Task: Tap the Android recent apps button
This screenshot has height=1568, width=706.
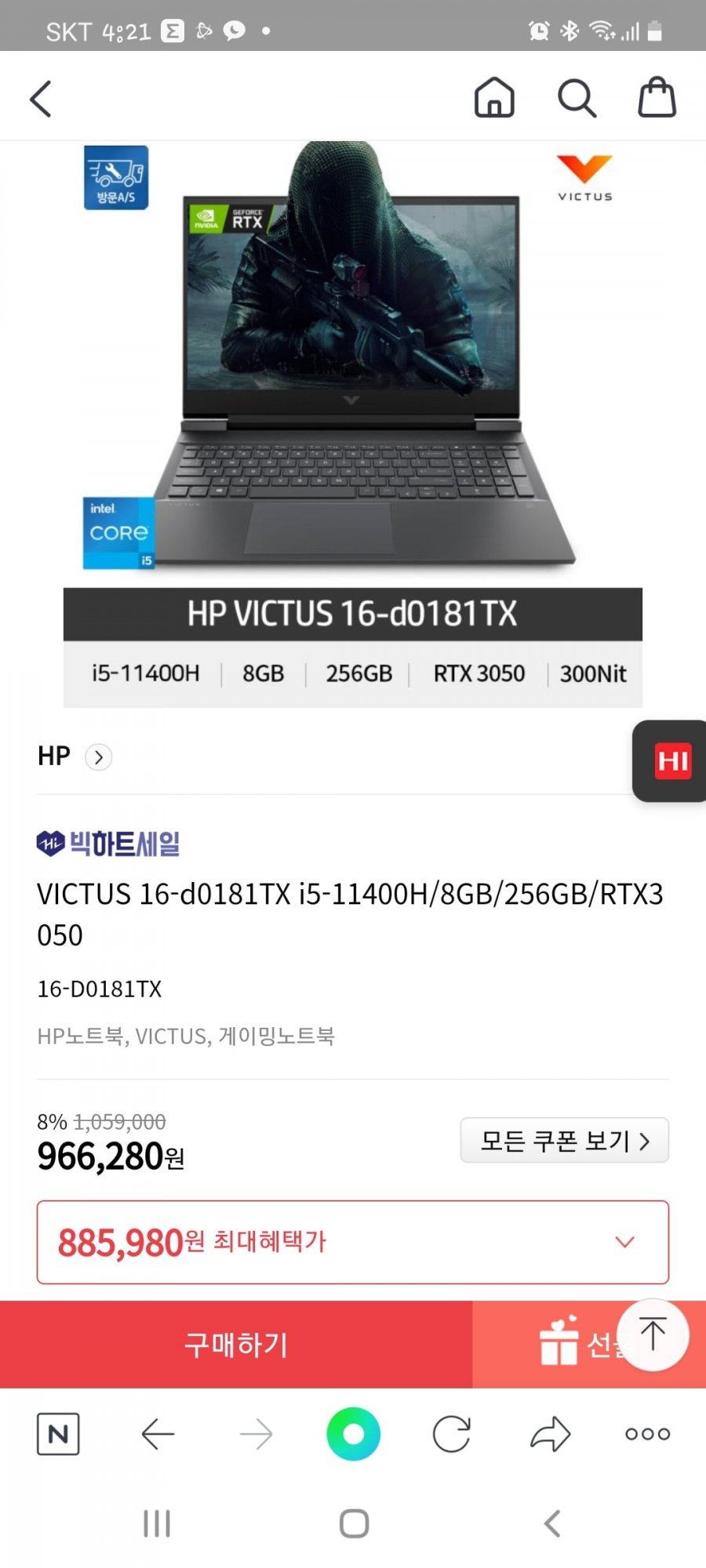Action: coord(157,1524)
